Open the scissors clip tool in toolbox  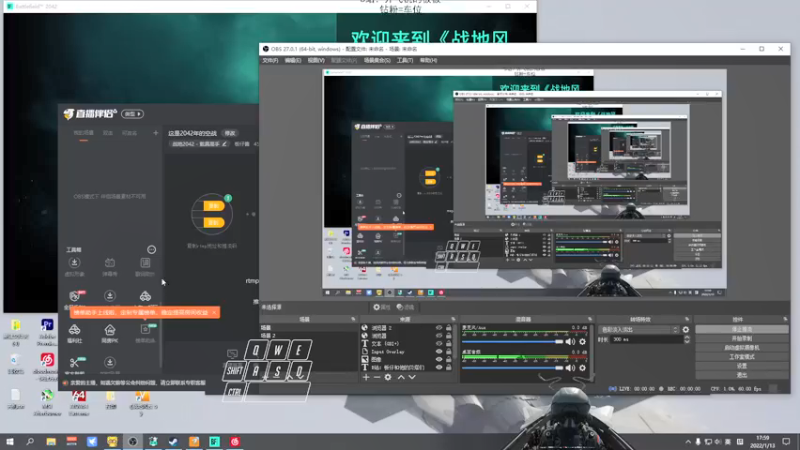(75, 363)
